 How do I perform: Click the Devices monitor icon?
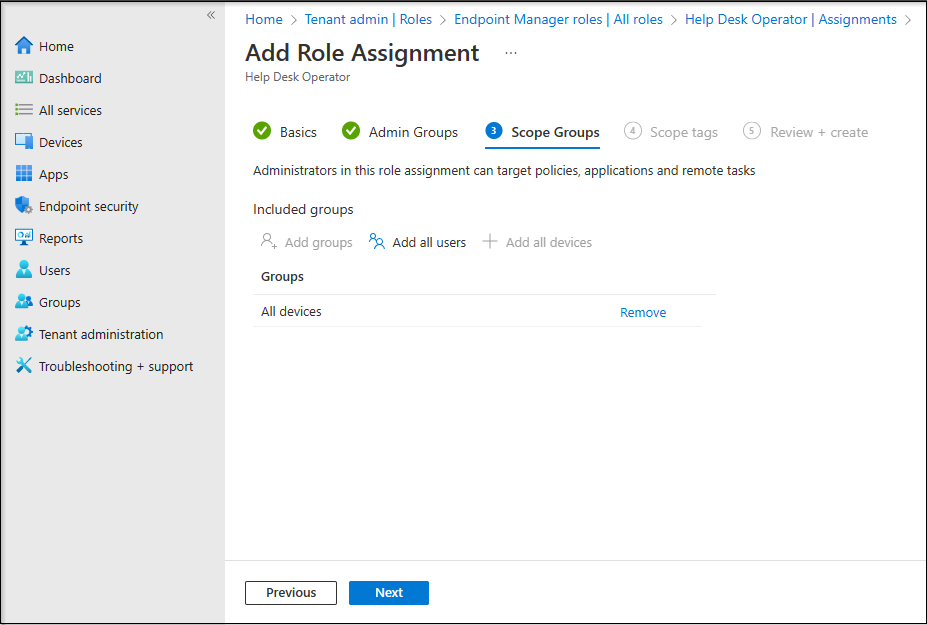(x=24, y=142)
